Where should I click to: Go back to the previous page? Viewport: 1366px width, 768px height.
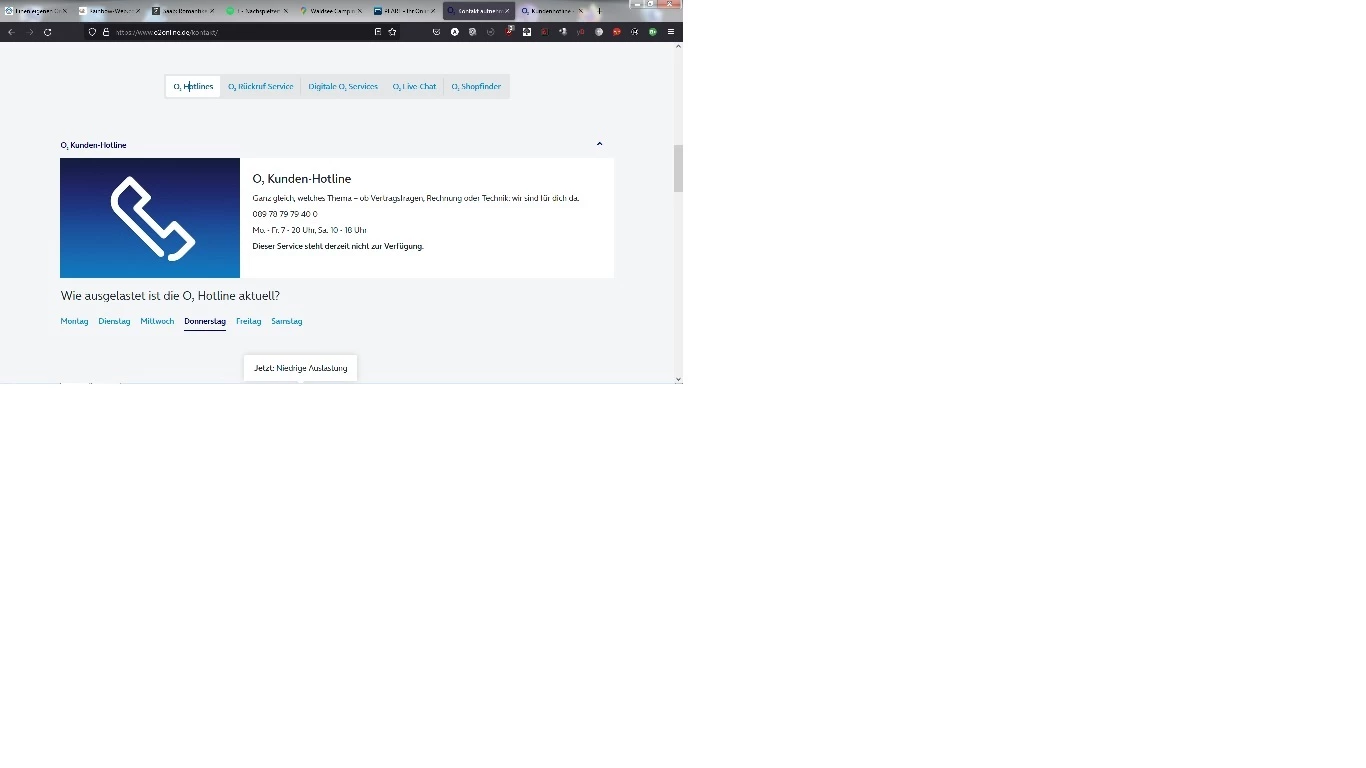tap(11, 32)
